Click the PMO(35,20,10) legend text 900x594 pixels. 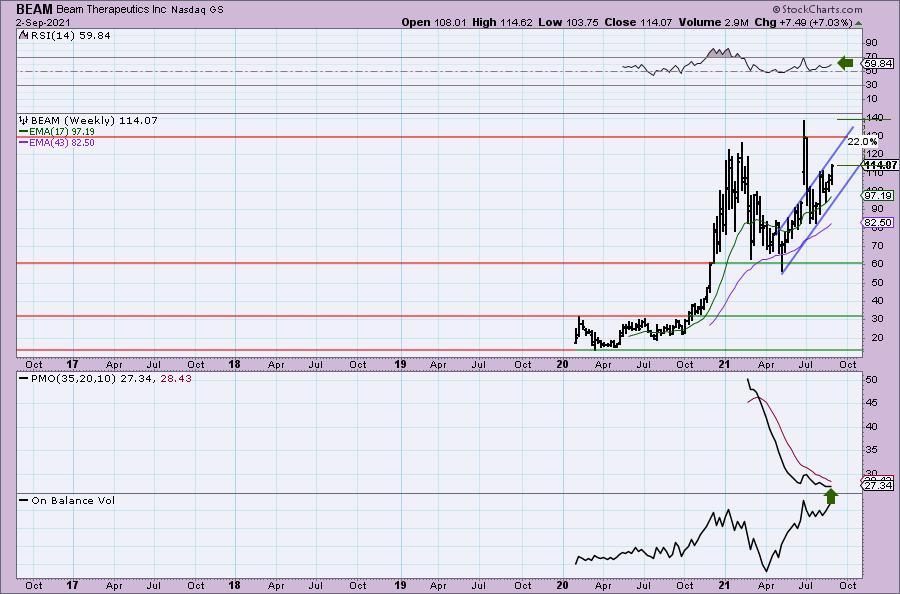[72, 379]
